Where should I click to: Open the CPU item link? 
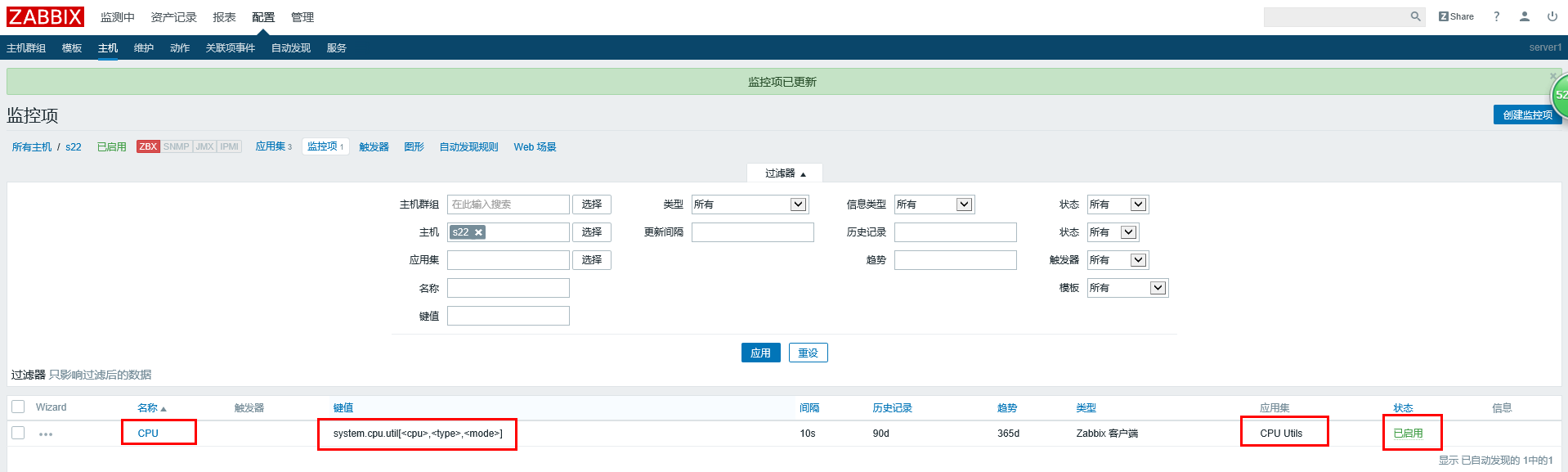pos(148,434)
